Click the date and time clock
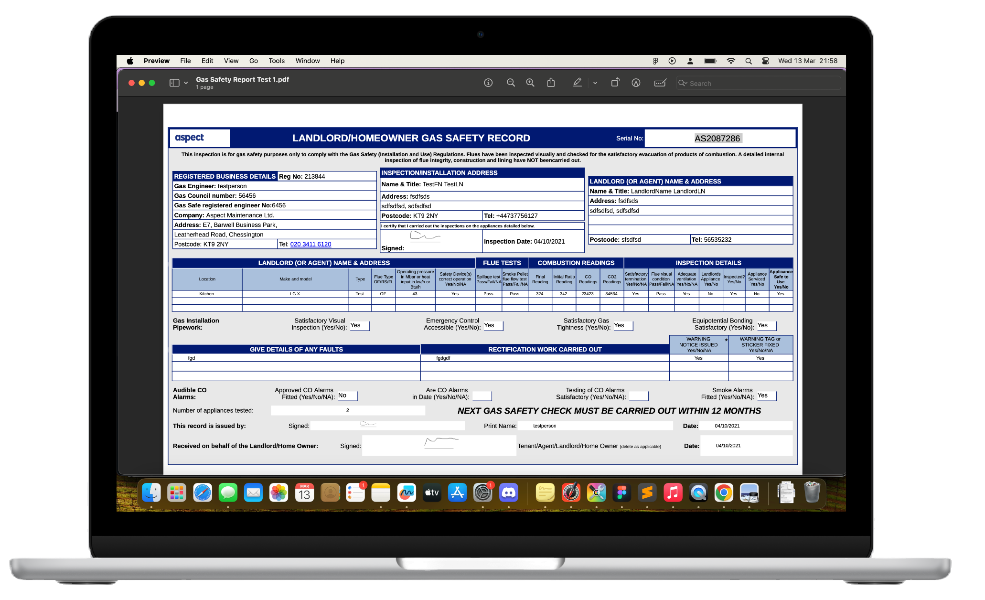The width and height of the screenshot is (985, 600). pos(808,61)
